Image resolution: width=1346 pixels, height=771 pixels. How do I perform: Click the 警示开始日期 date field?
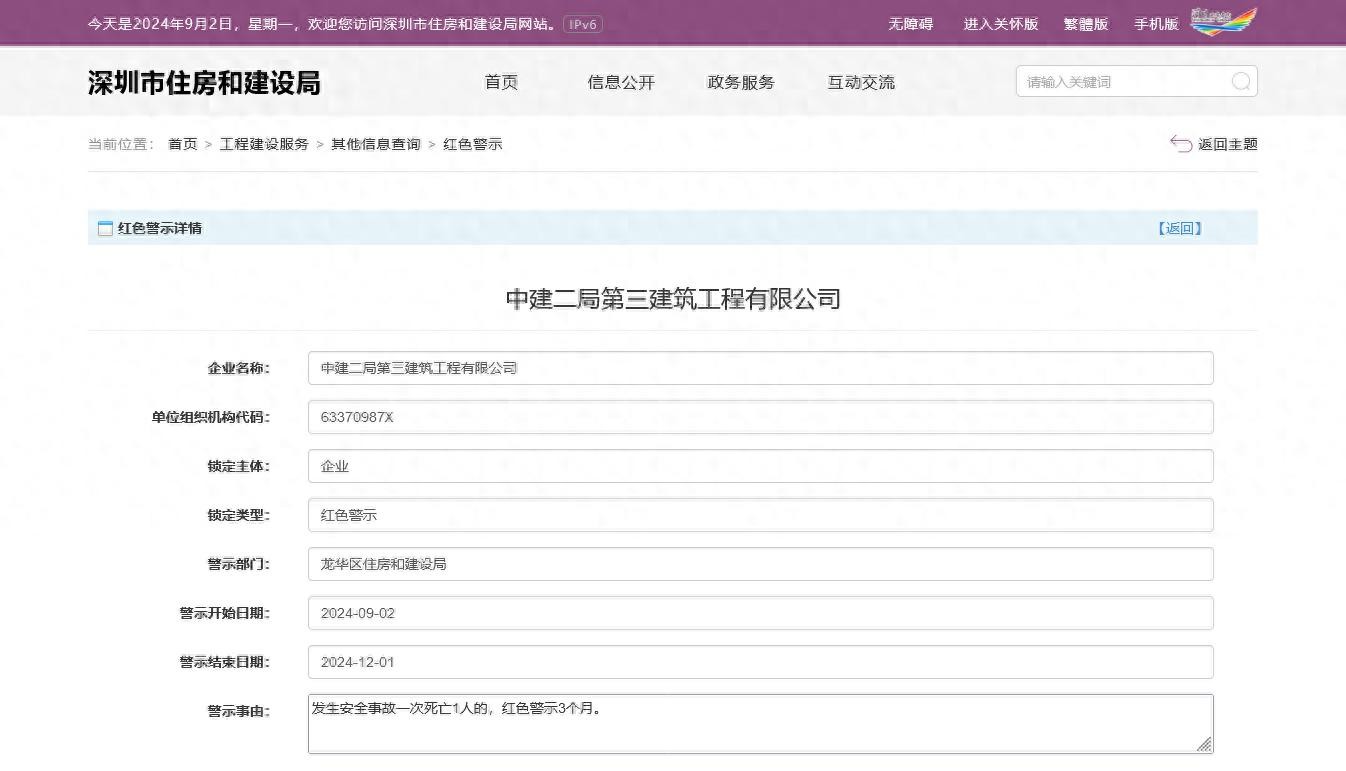[x=760, y=613]
